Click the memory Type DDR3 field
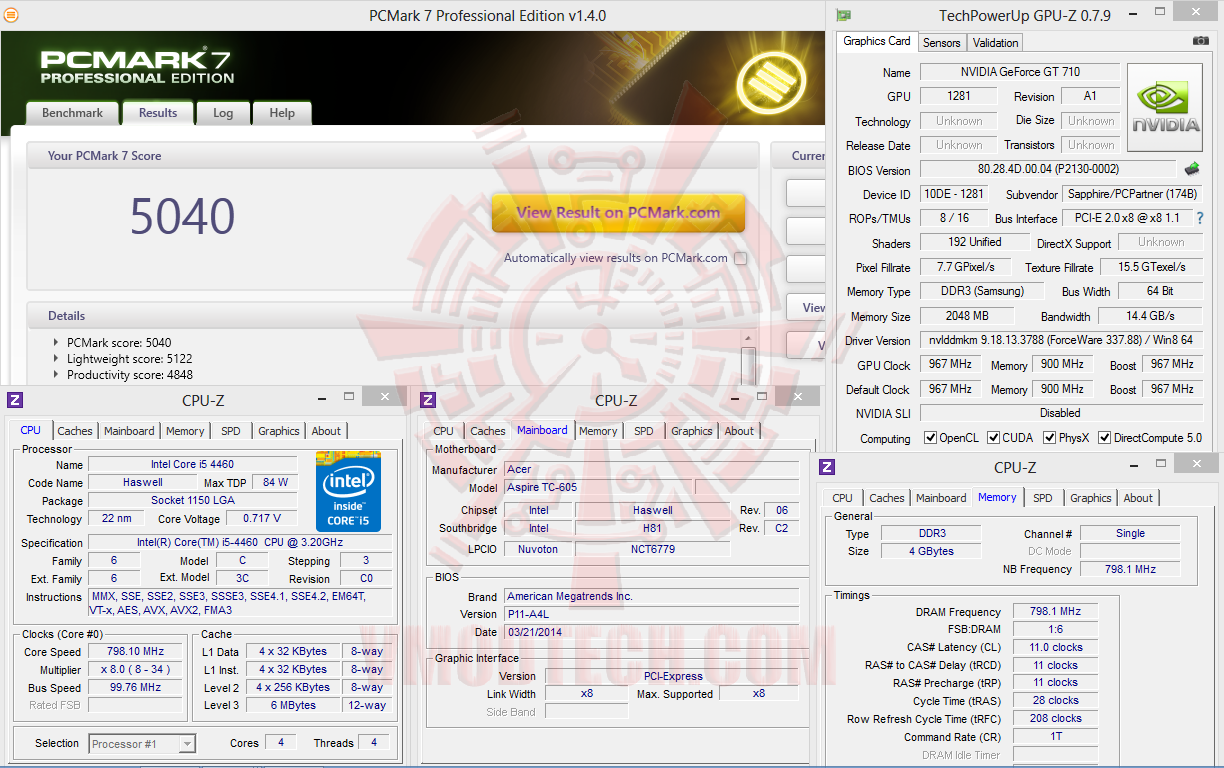This screenshot has width=1224, height=768. 931,534
